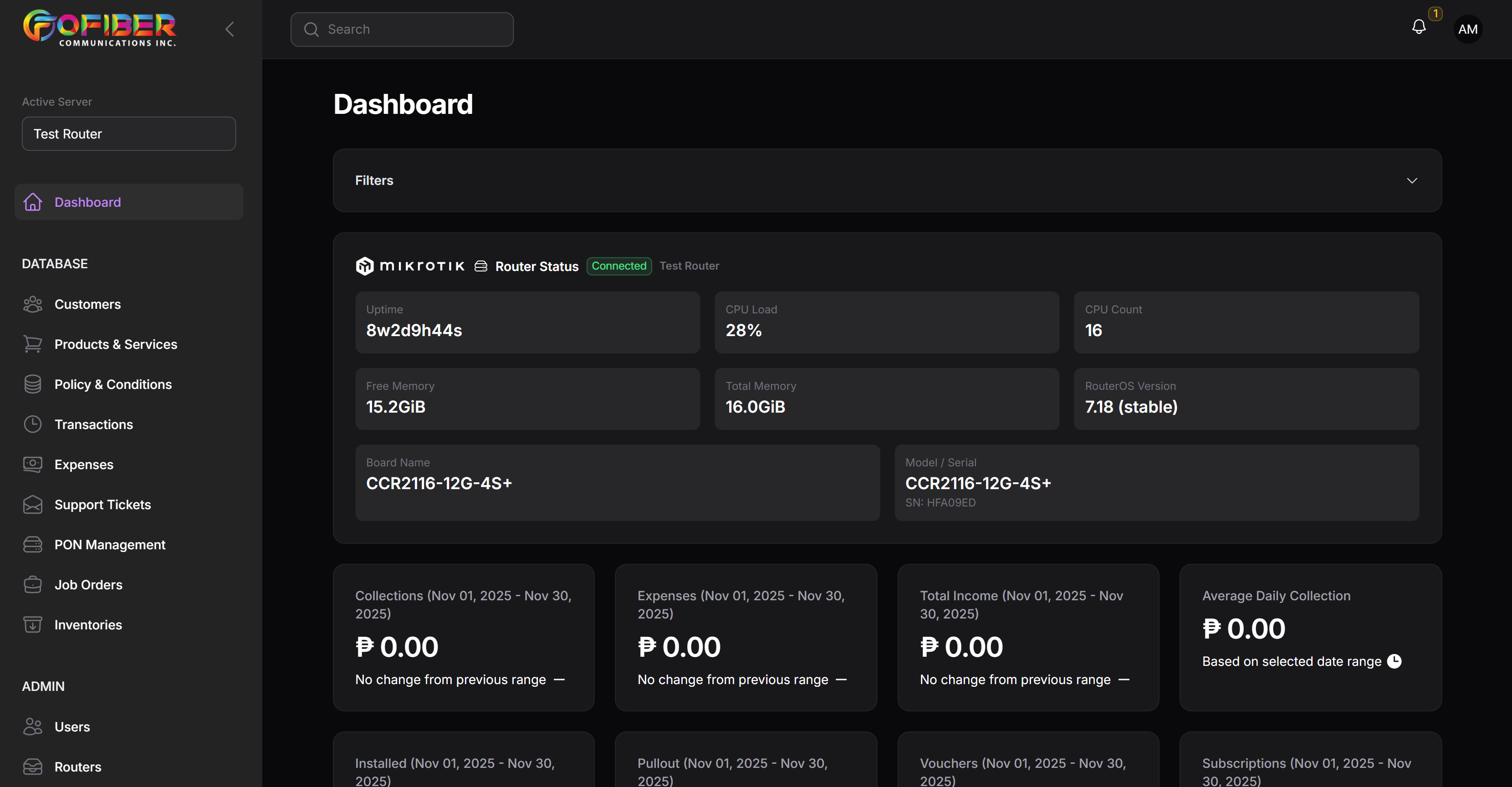Collapse the sidebar with the chevron

(230, 29)
